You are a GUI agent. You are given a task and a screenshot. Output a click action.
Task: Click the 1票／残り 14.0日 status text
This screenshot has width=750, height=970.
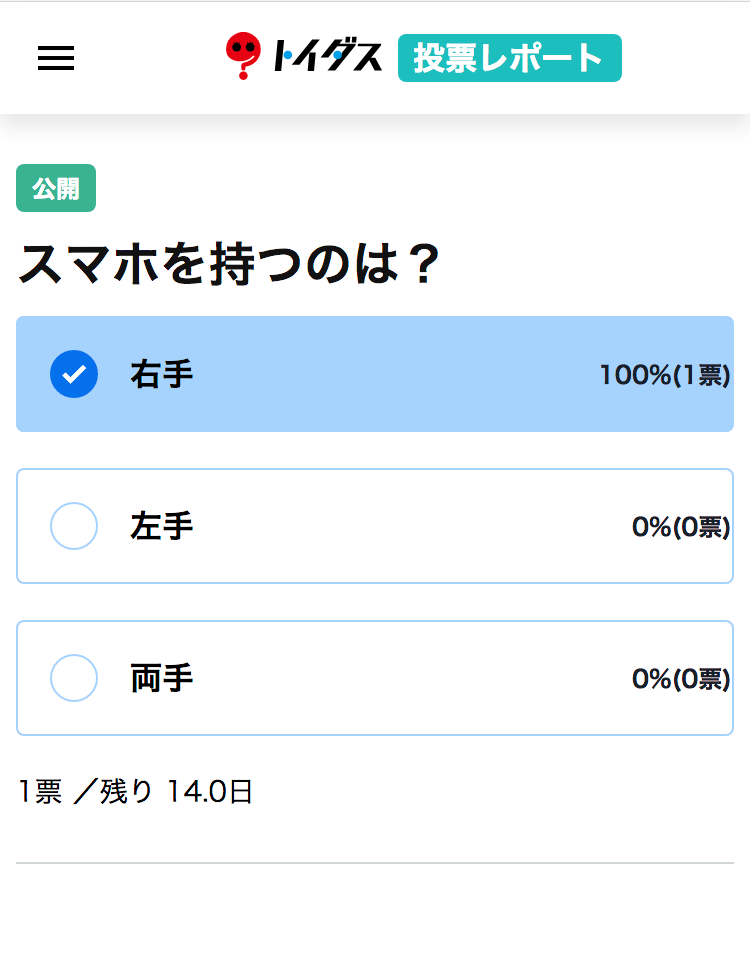[x=136, y=792]
